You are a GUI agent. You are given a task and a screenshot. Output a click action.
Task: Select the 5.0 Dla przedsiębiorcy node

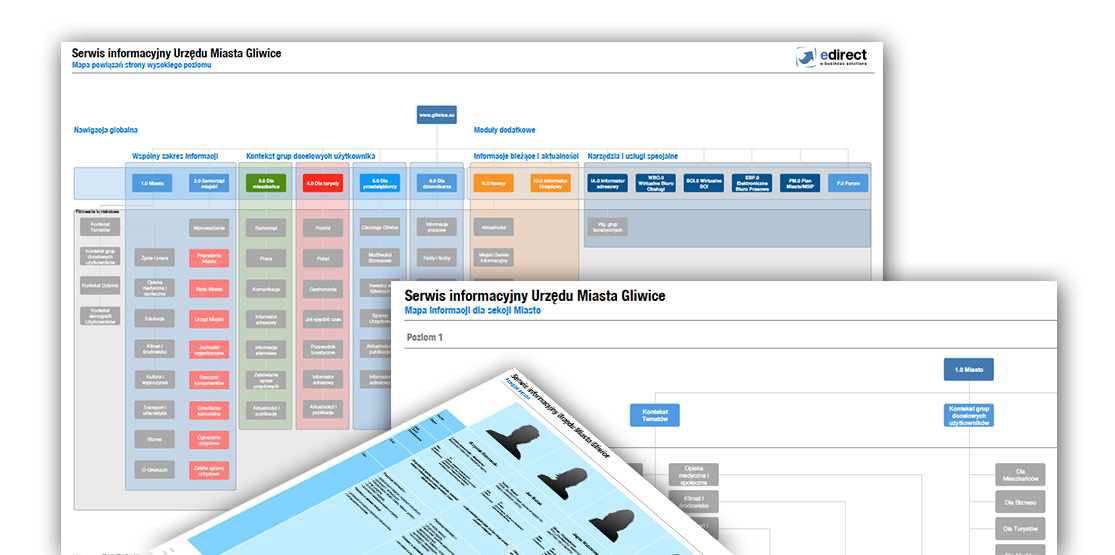point(380,184)
